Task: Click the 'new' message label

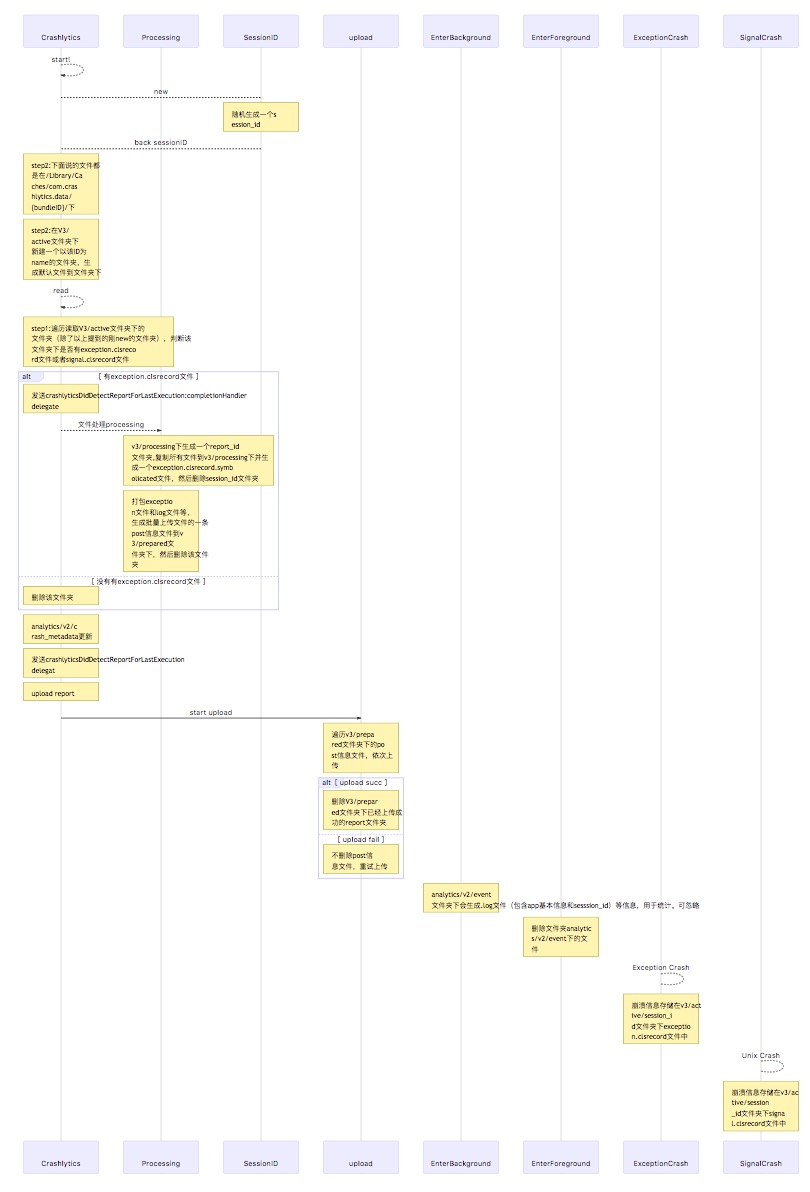Action: coord(161,91)
